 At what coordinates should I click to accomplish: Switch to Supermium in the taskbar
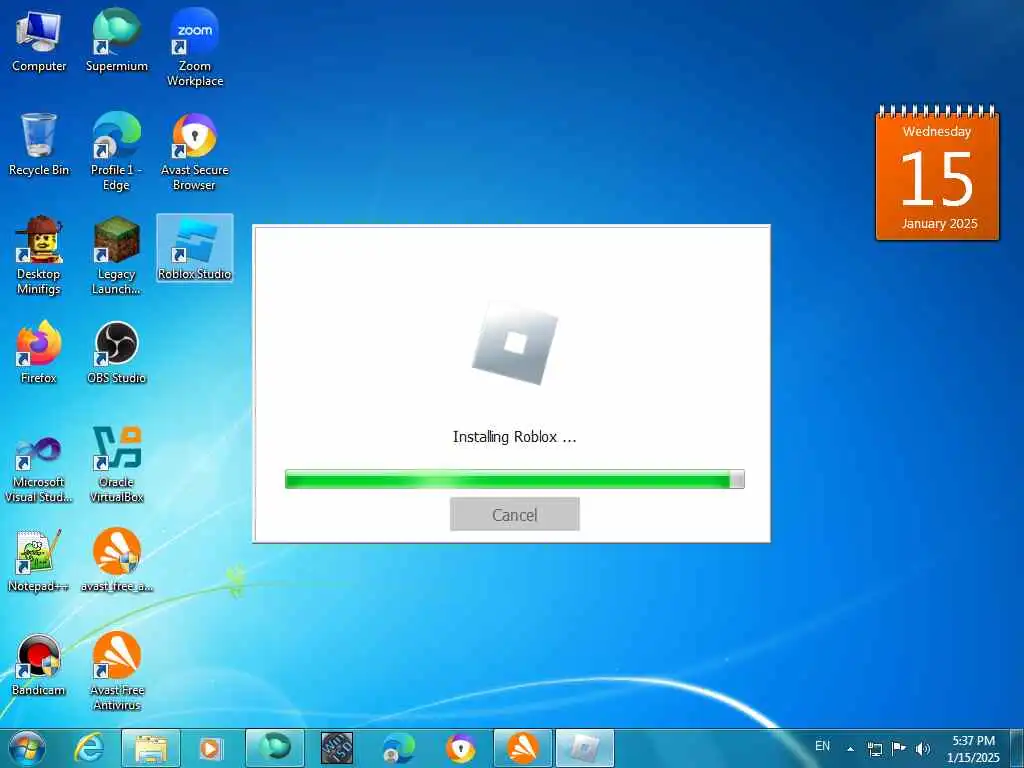pyautogui.click(x=275, y=748)
